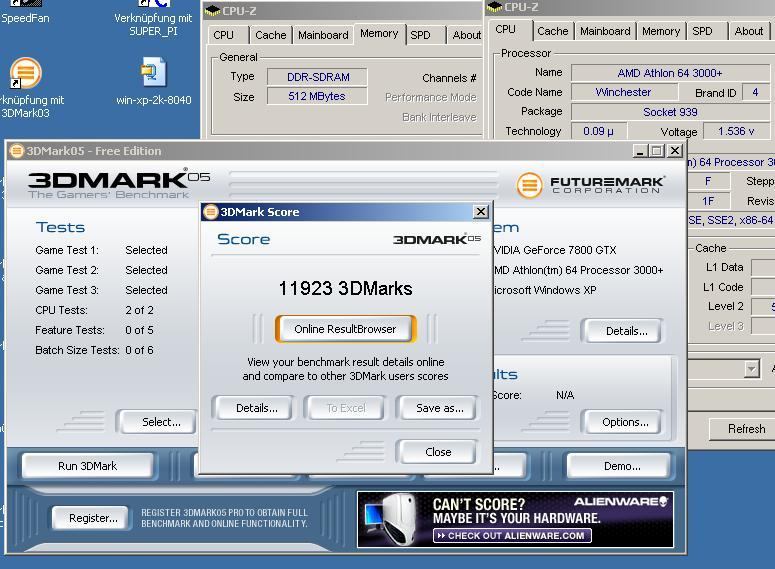Click the AMD Athlon 64 3000+ name field
This screenshot has height=569, width=775.
pyautogui.click(x=670, y=73)
